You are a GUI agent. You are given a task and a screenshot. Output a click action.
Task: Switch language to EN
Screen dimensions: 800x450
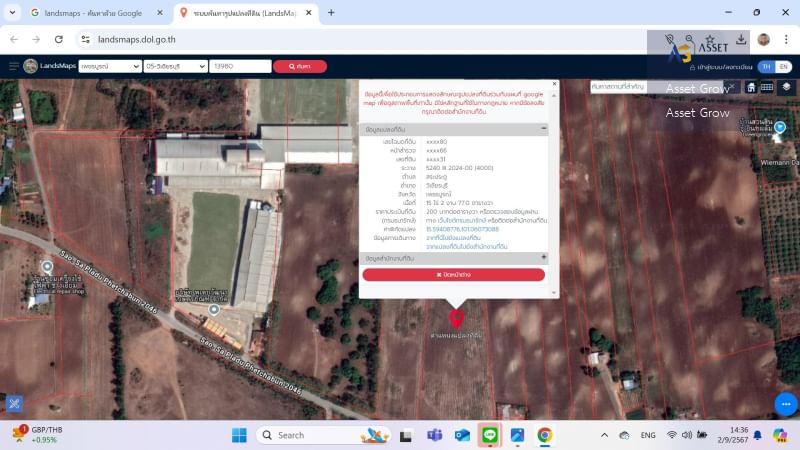783,67
